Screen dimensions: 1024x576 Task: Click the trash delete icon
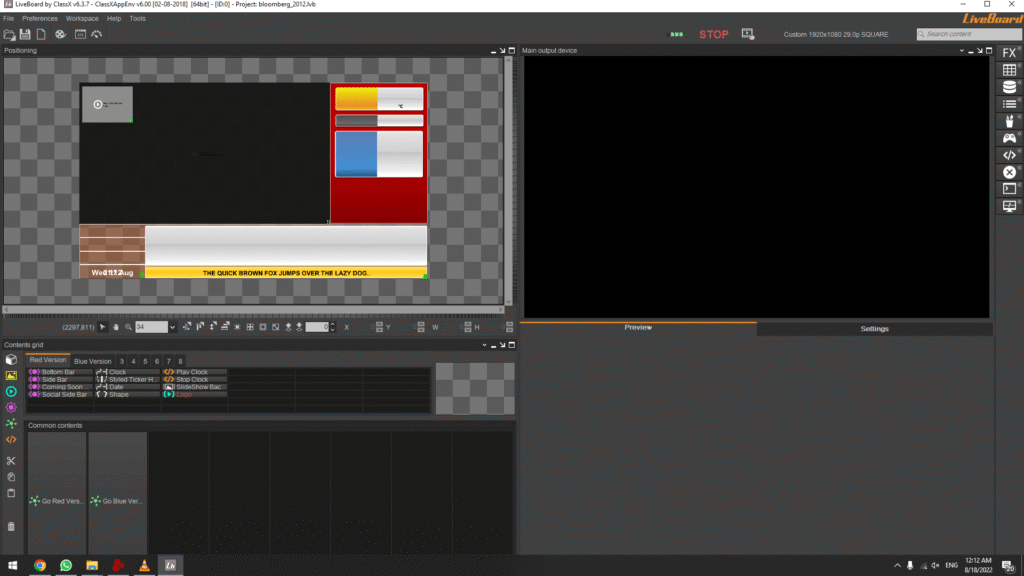coord(11,526)
